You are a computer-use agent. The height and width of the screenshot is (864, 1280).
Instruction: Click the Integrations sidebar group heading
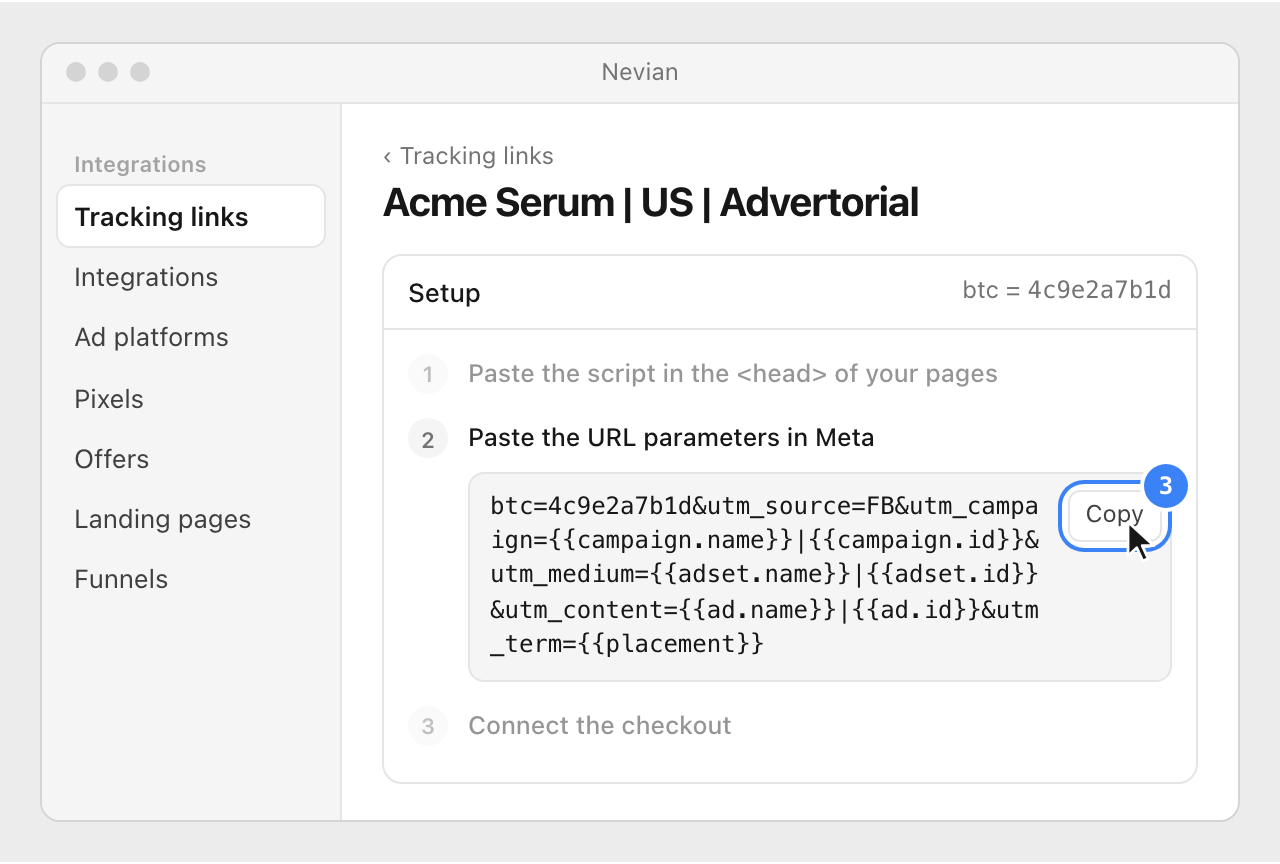pos(140,165)
